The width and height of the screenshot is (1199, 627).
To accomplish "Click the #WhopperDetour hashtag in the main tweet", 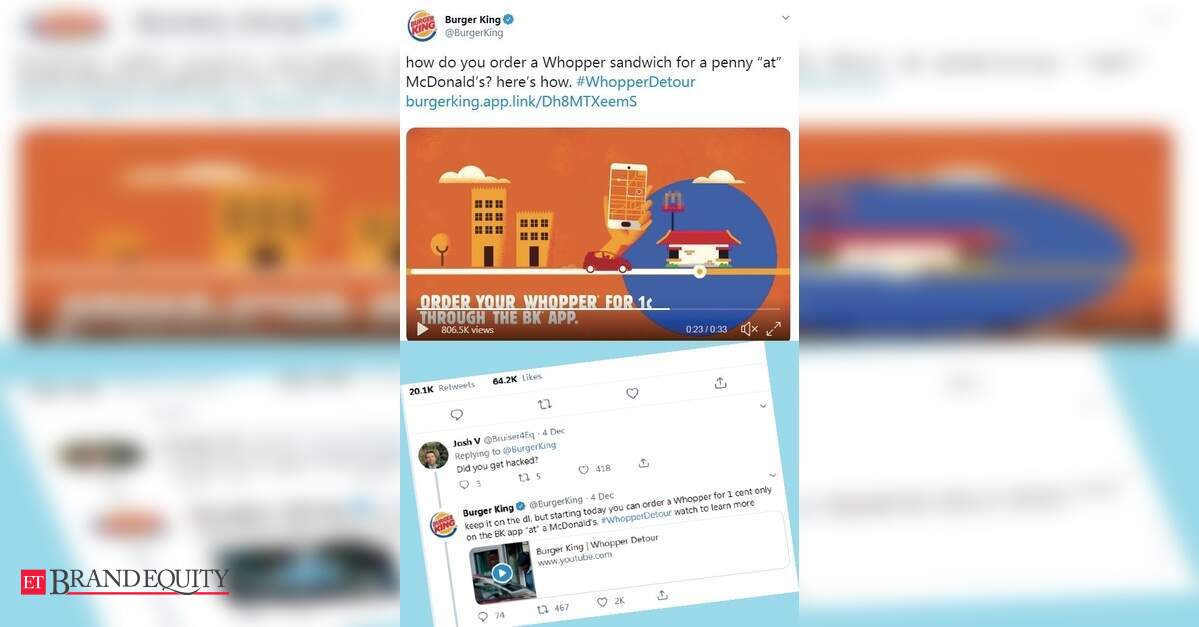I will (x=635, y=82).
